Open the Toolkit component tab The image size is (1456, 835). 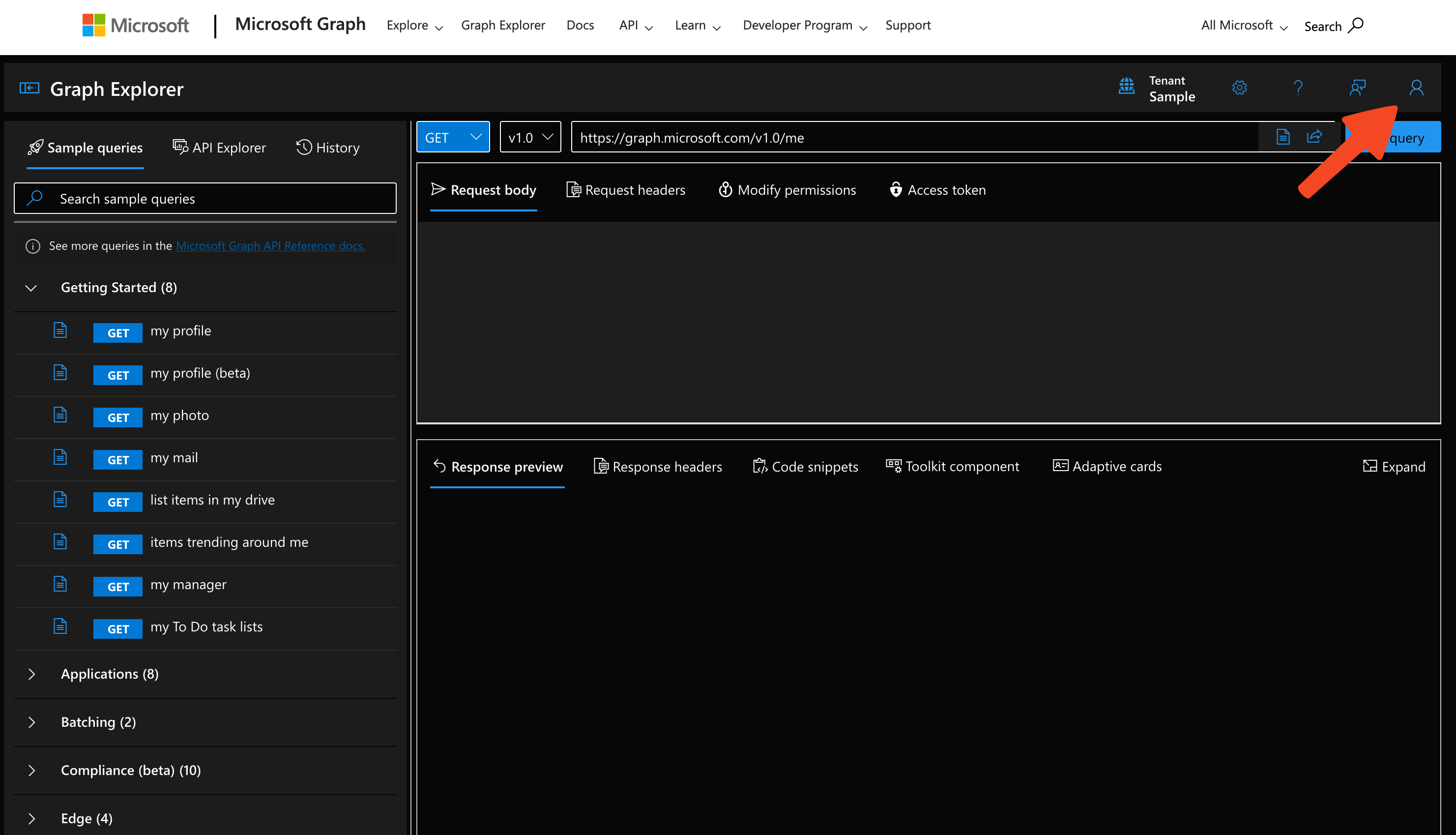click(952, 466)
